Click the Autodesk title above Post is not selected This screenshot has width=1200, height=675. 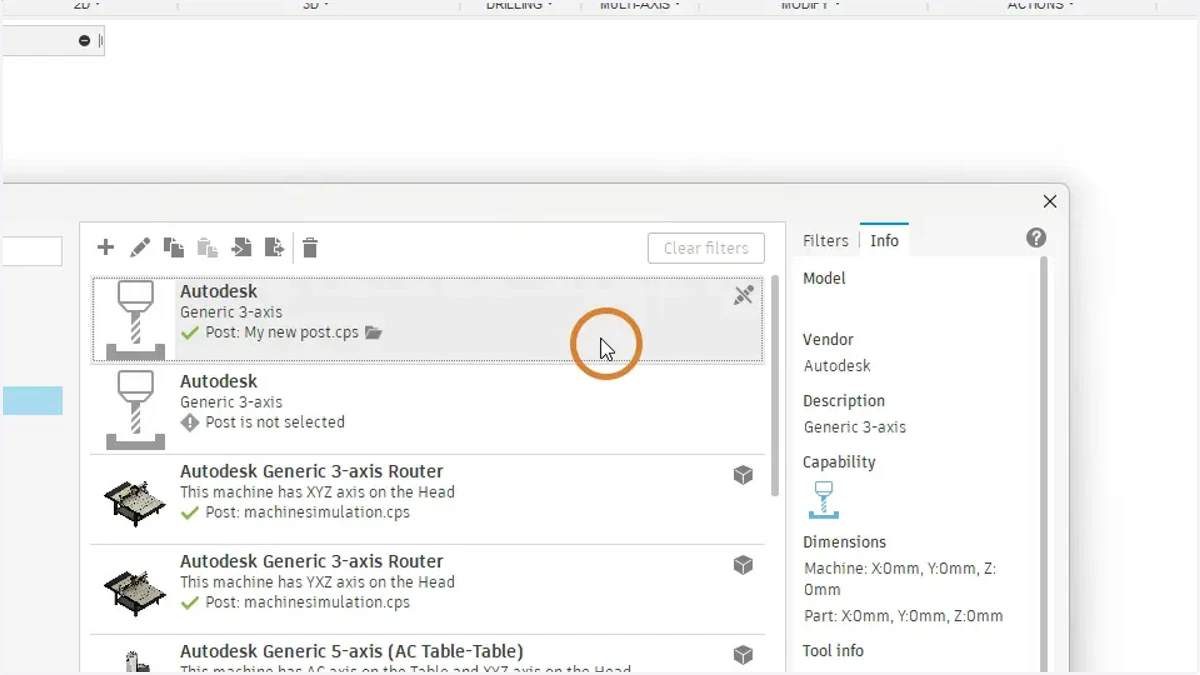[x=218, y=381]
